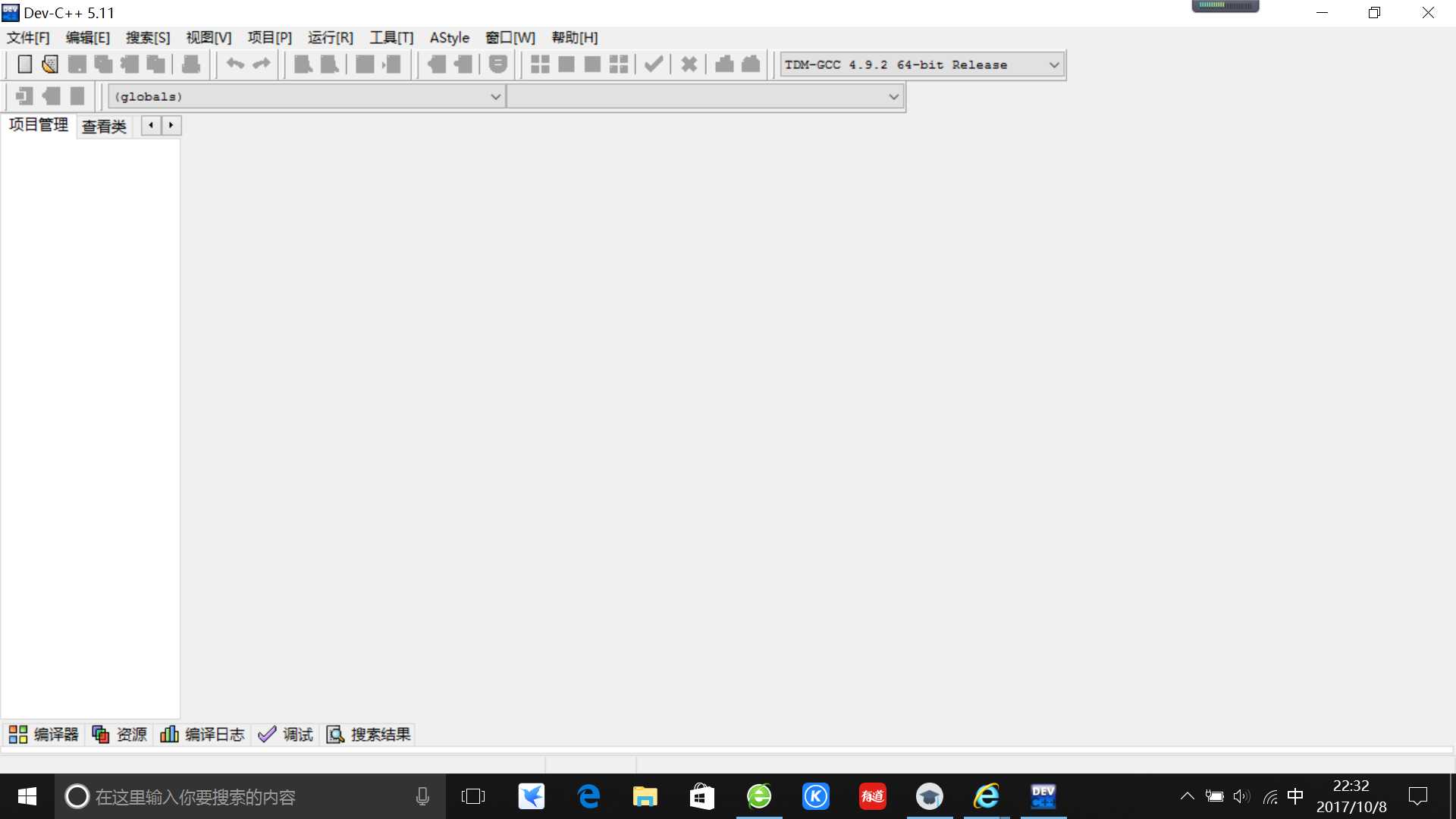
Task: Click the Debug checkmark toolbar icon
Action: pos(654,64)
